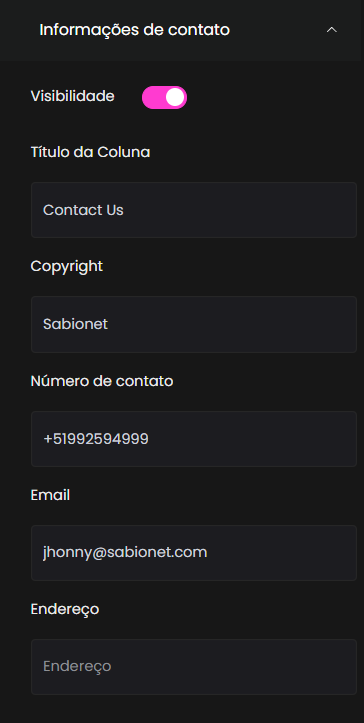Click the Endereço placeholder text
The width and height of the screenshot is (364, 723).
[77, 667]
